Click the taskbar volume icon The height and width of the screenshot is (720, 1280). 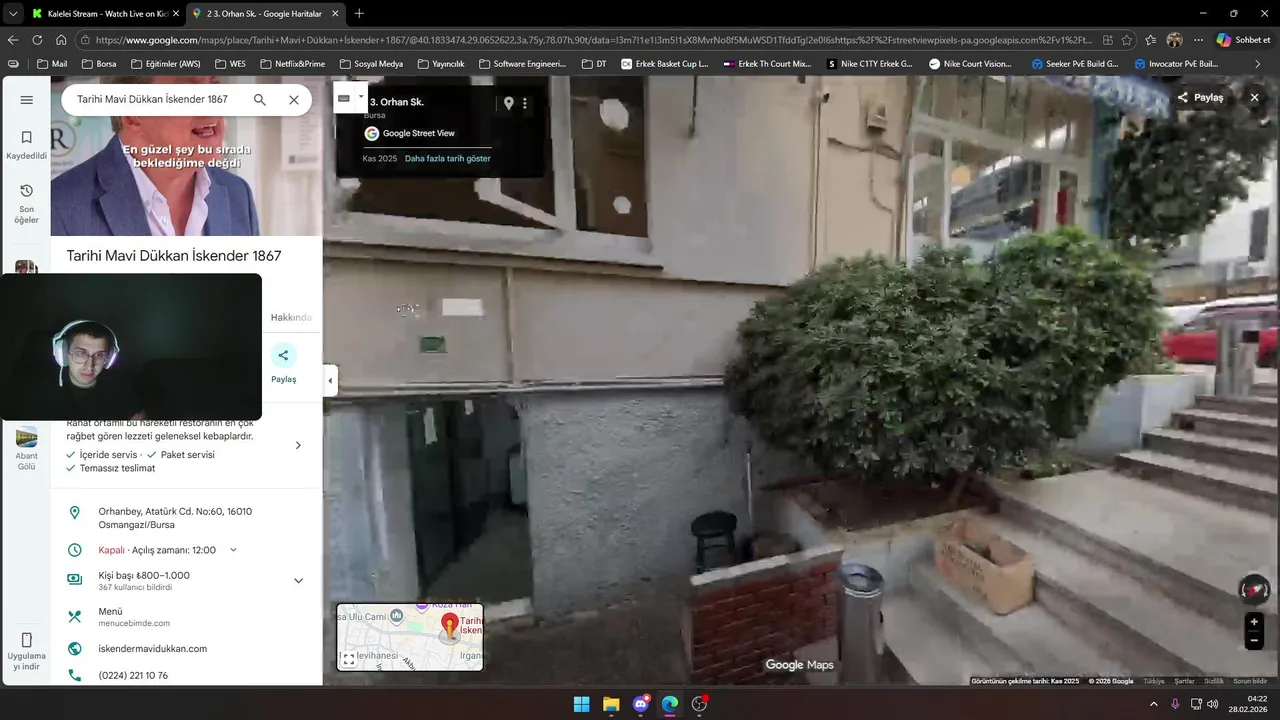pos(1212,704)
